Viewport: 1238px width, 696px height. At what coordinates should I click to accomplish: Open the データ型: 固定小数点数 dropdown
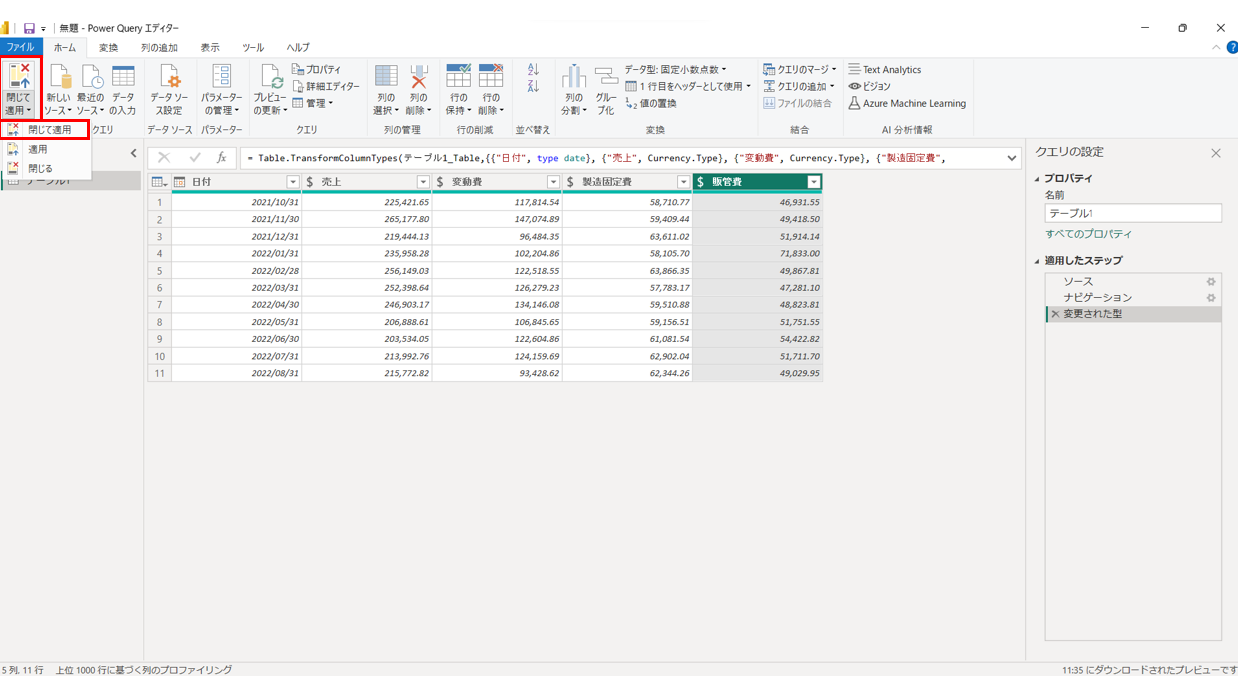pos(675,70)
